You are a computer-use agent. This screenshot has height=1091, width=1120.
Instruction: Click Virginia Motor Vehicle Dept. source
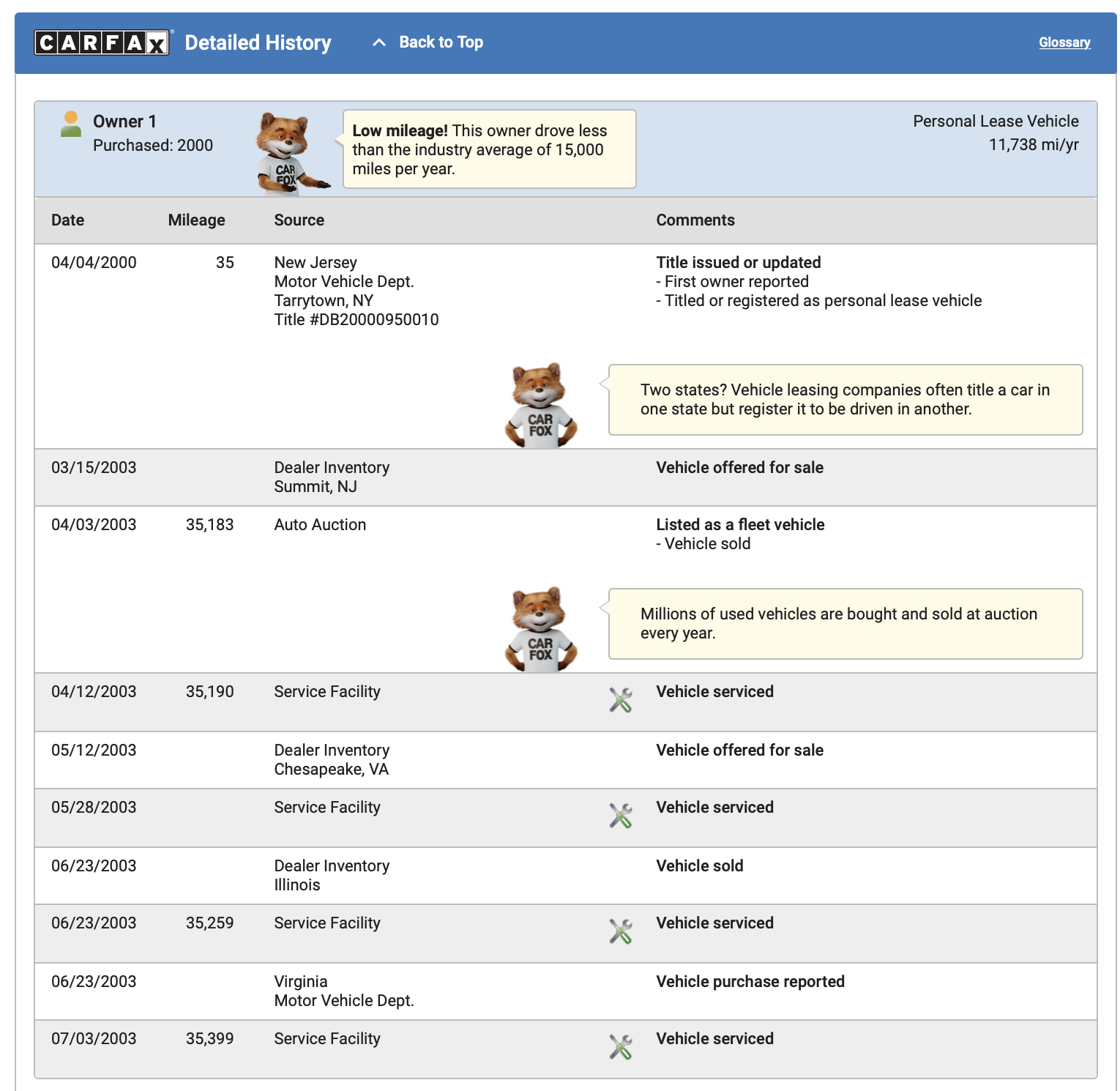click(344, 991)
